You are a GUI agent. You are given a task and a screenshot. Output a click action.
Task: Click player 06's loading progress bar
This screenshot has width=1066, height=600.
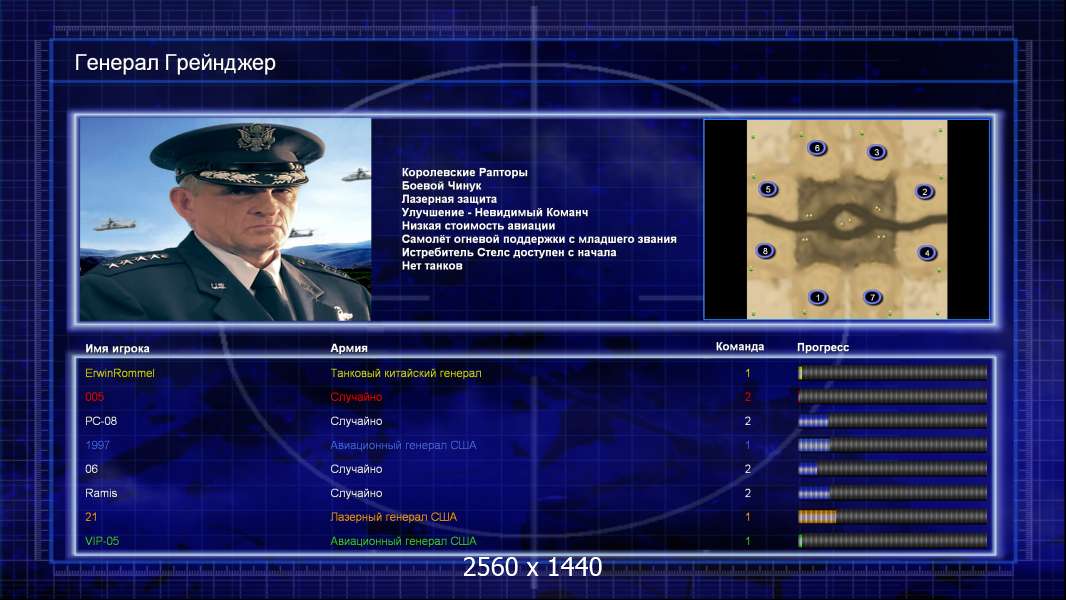pyautogui.click(x=893, y=469)
